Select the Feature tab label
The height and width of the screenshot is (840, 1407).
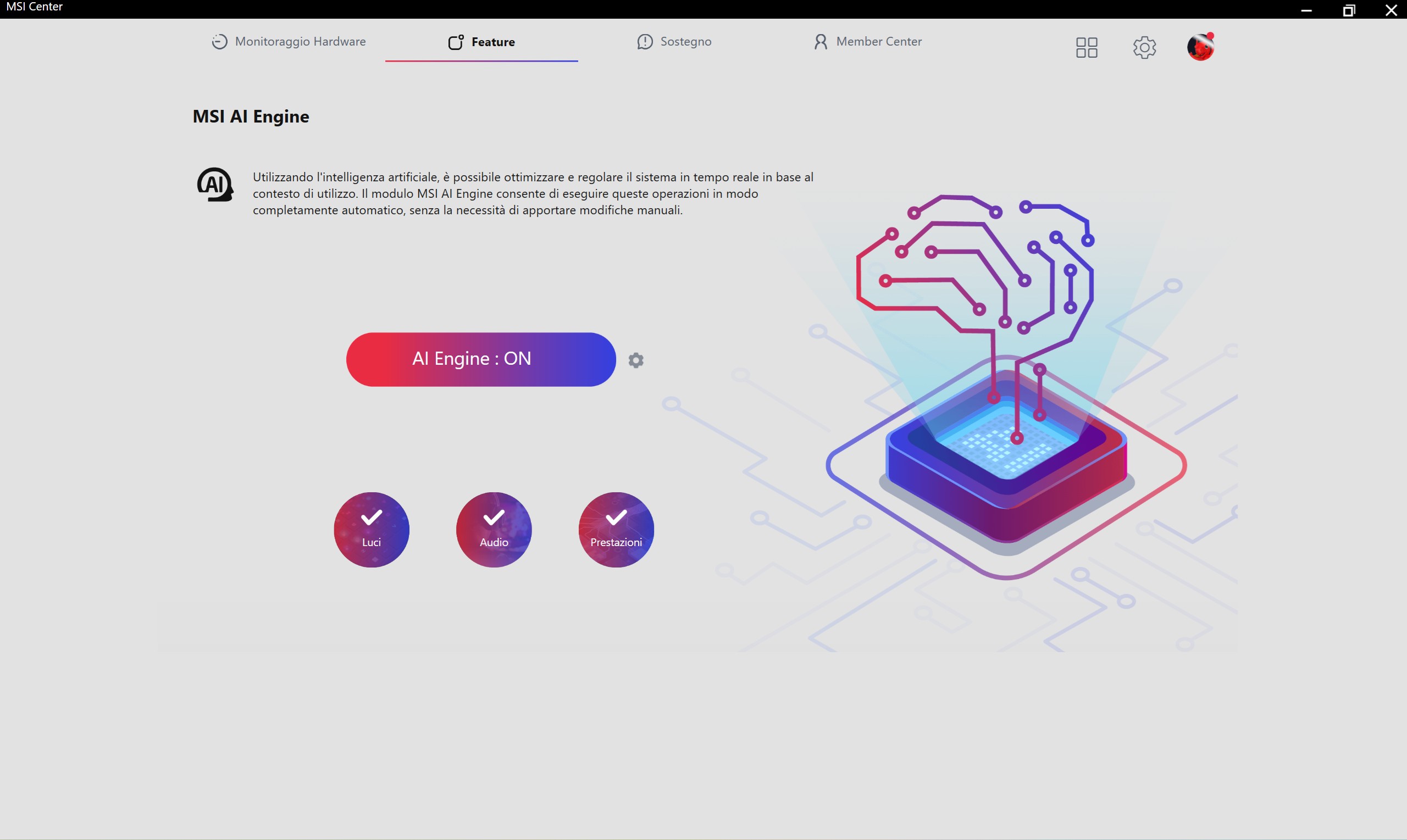492,42
